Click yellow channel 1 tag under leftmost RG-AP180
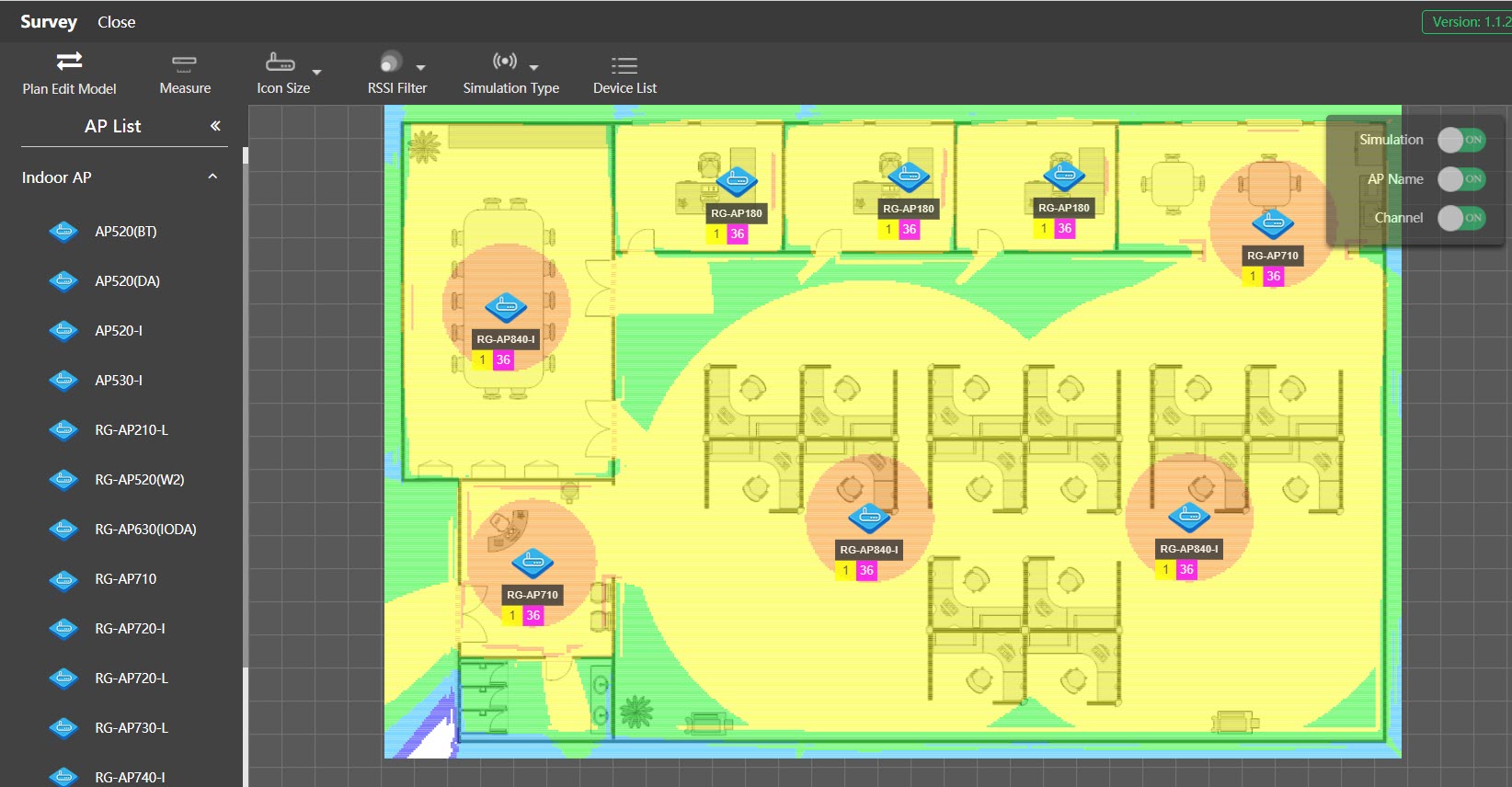This screenshot has height=787, width=1512. pos(716,234)
